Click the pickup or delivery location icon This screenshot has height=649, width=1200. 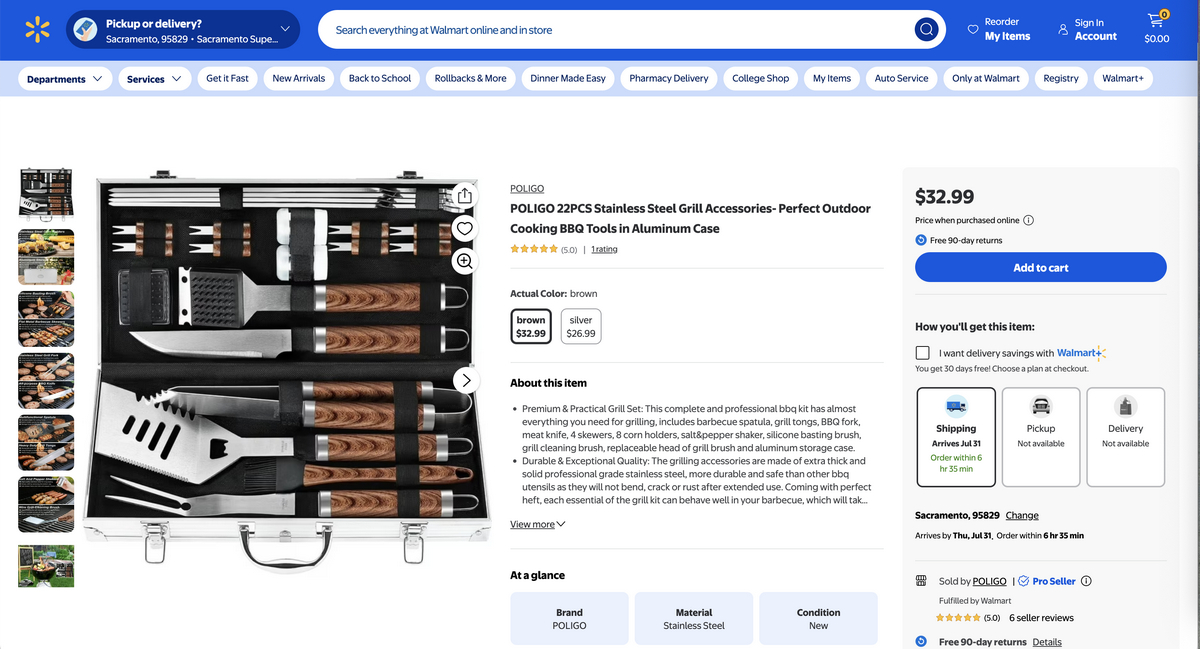click(85, 29)
